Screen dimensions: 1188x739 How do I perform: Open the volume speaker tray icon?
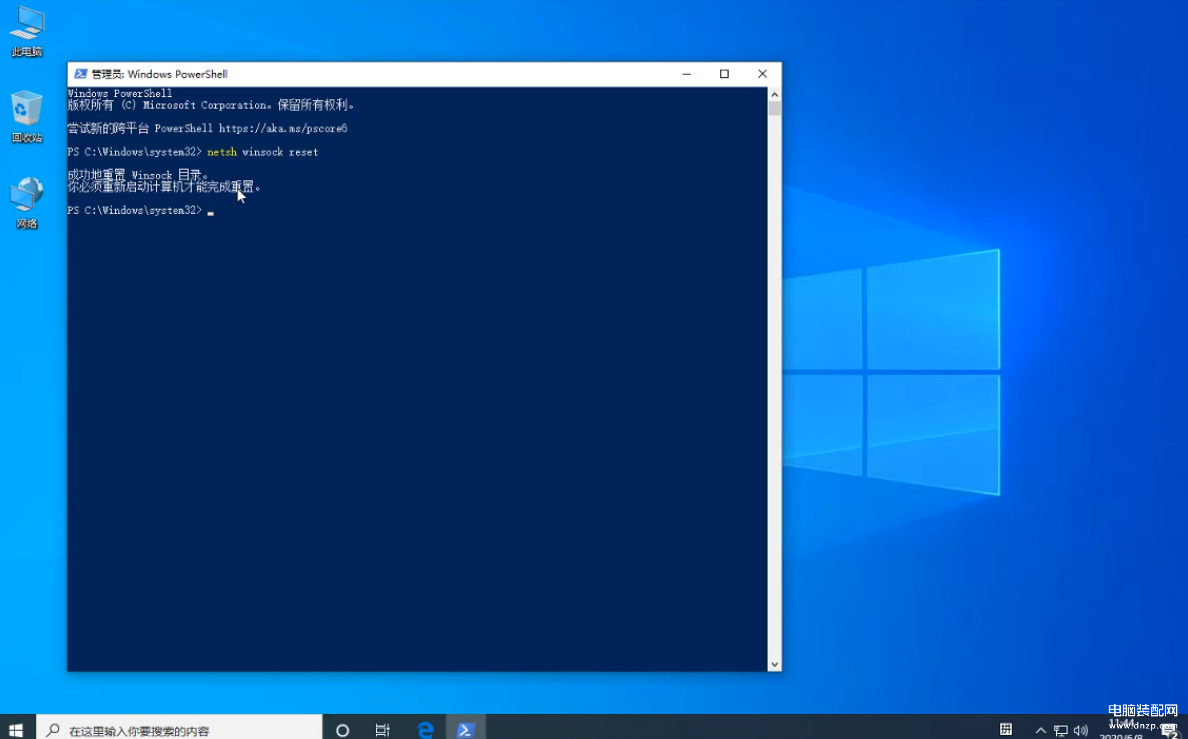[x=1080, y=731]
